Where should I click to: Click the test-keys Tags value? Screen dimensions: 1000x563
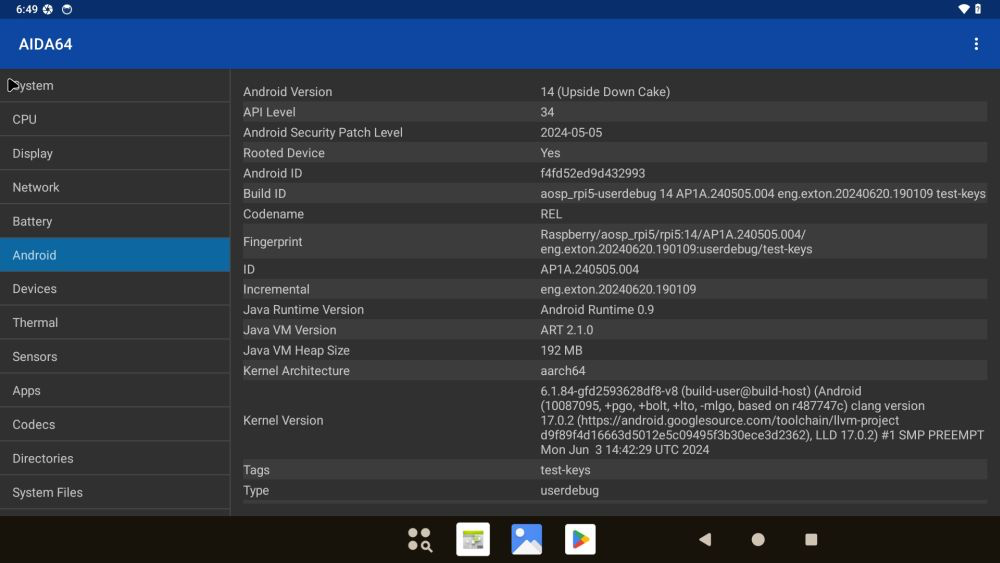[565, 470]
